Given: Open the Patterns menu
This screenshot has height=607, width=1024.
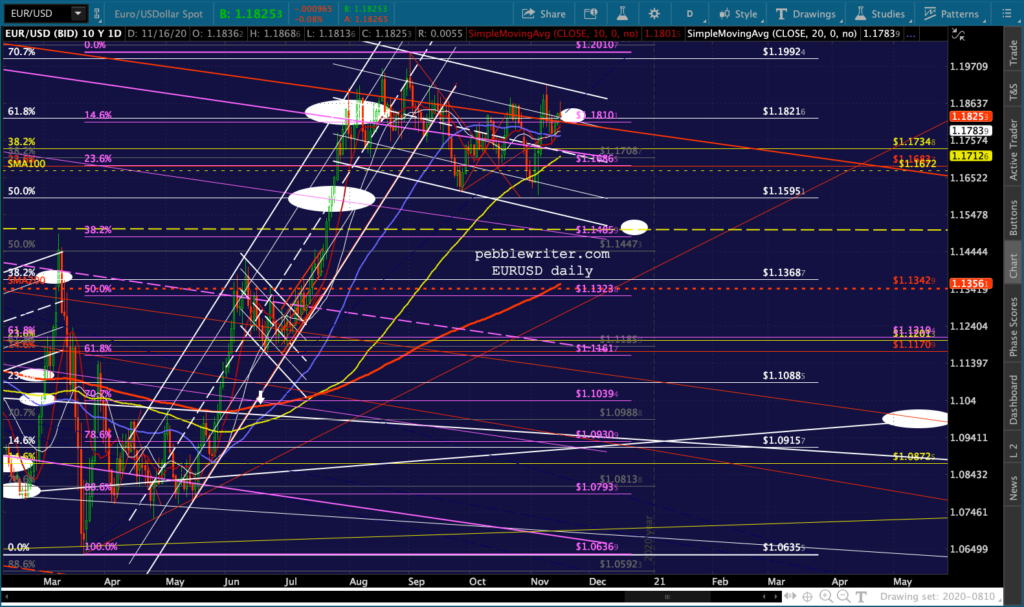Looking at the screenshot, I should tap(952, 14).
